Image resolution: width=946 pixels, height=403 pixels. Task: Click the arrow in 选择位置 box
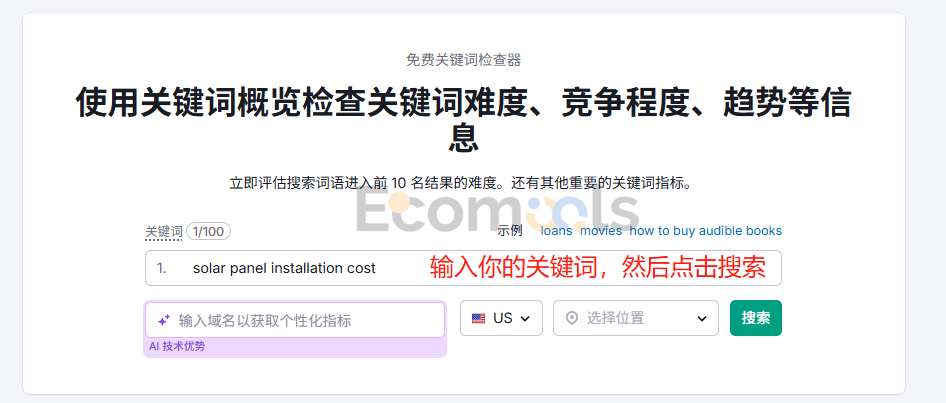[702, 319]
